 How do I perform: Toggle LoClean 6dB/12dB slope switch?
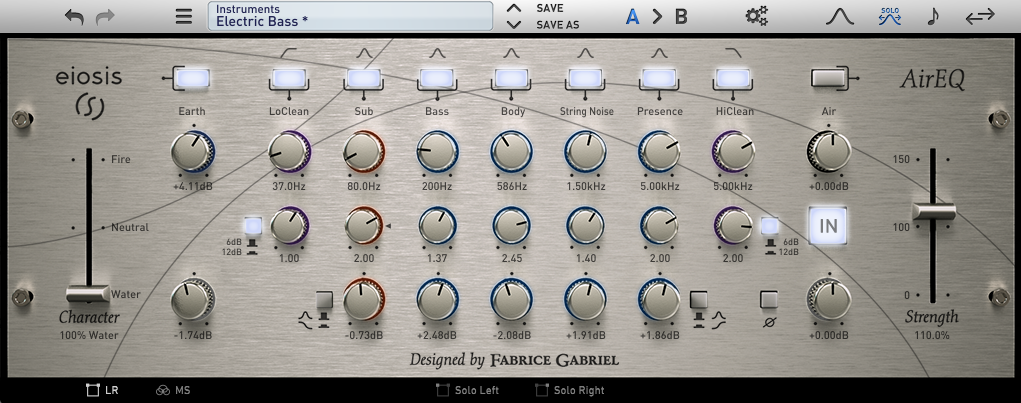pyautogui.click(x=253, y=226)
